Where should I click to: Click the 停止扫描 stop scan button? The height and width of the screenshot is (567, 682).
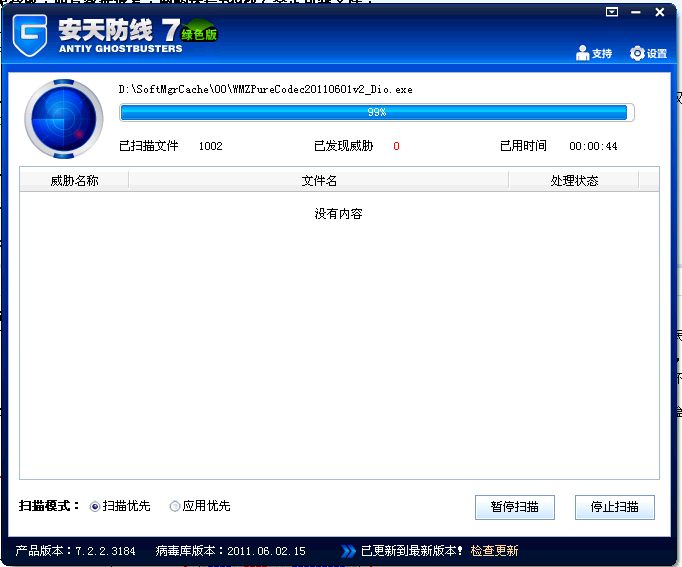click(615, 507)
